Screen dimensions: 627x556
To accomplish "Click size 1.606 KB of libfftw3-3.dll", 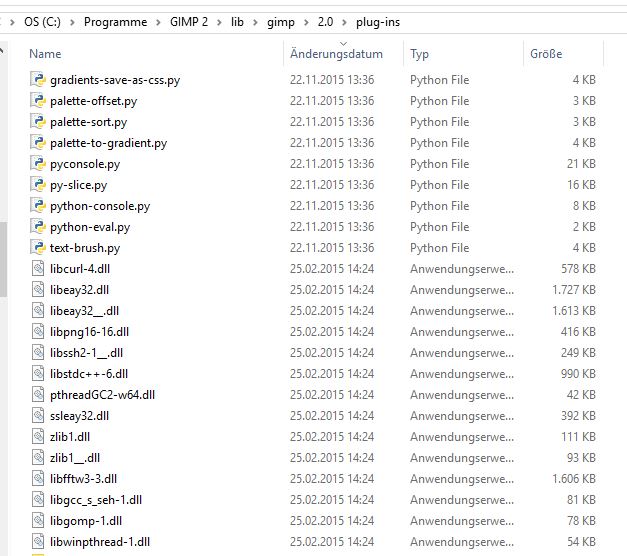I will coord(574,479).
